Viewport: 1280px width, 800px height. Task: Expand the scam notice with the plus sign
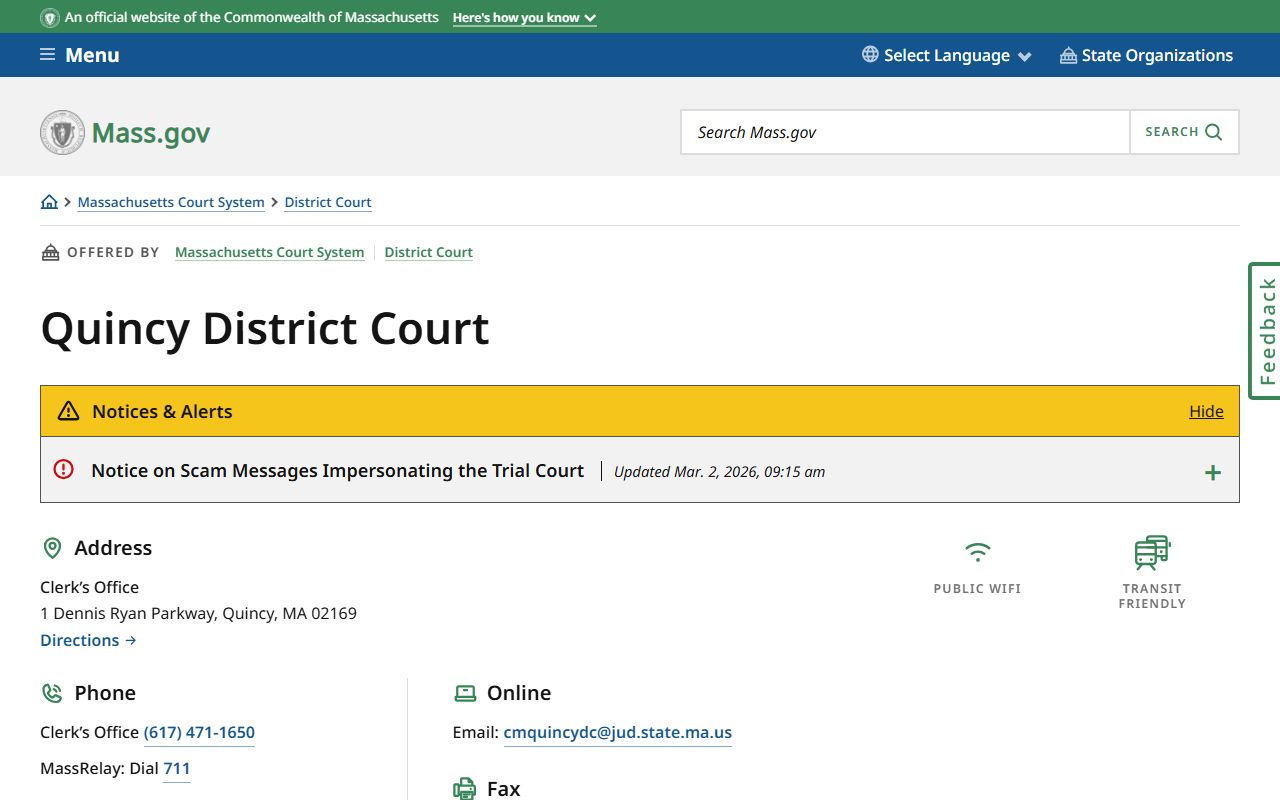tap(1212, 473)
